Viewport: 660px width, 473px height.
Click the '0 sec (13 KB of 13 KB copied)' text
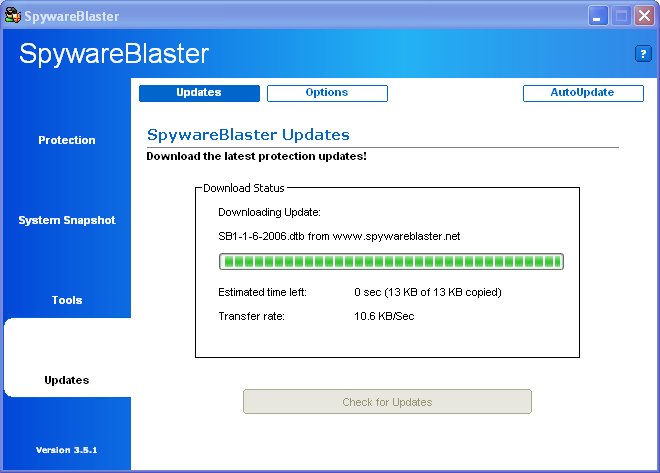click(x=428, y=292)
